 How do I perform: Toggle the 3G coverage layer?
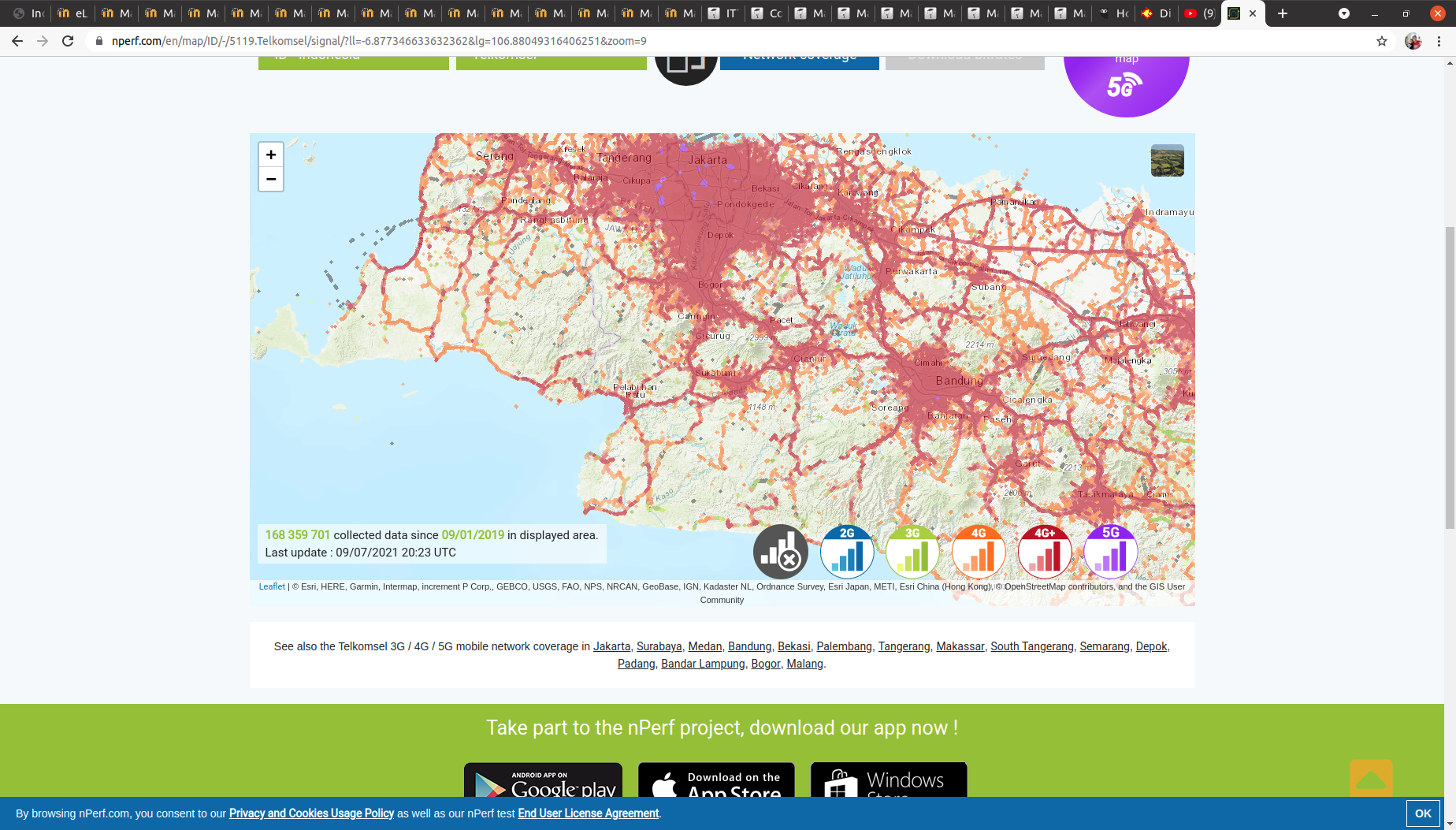pyautogui.click(x=912, y=552)
